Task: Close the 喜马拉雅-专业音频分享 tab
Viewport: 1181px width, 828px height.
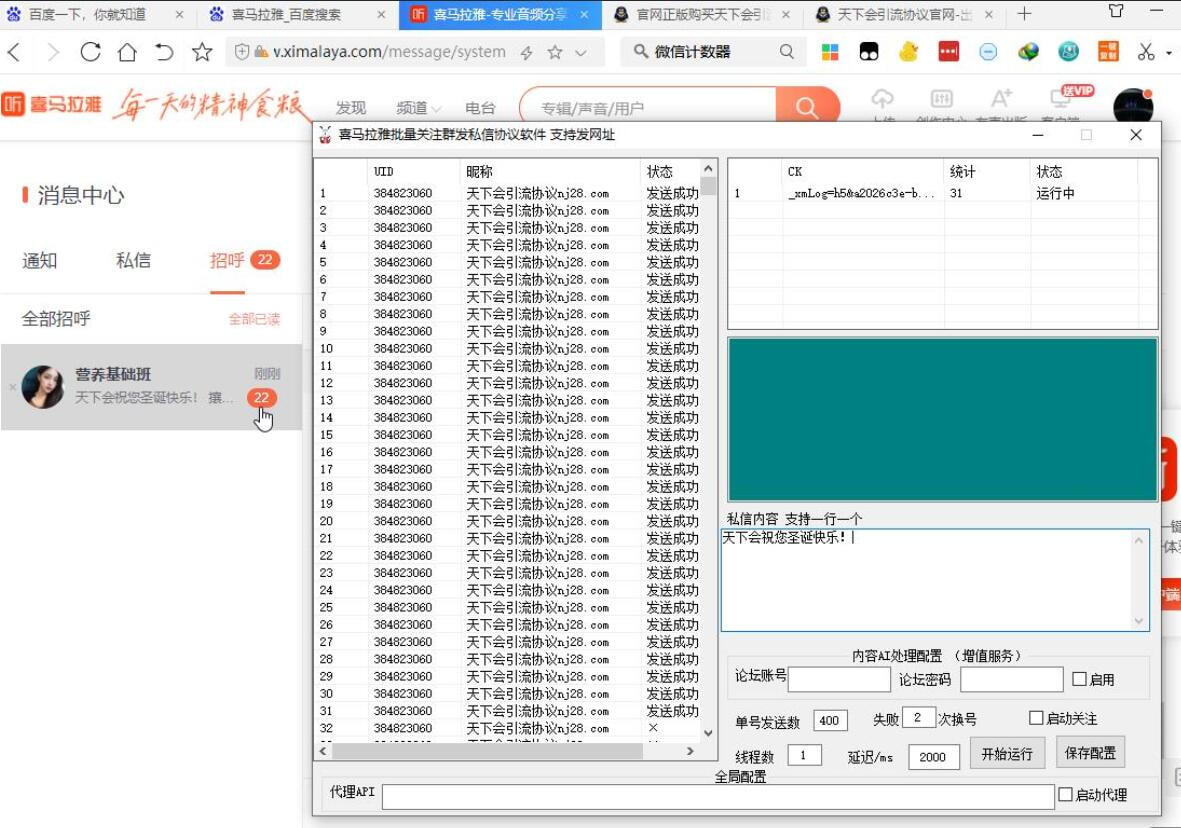Action: point(584,14)
